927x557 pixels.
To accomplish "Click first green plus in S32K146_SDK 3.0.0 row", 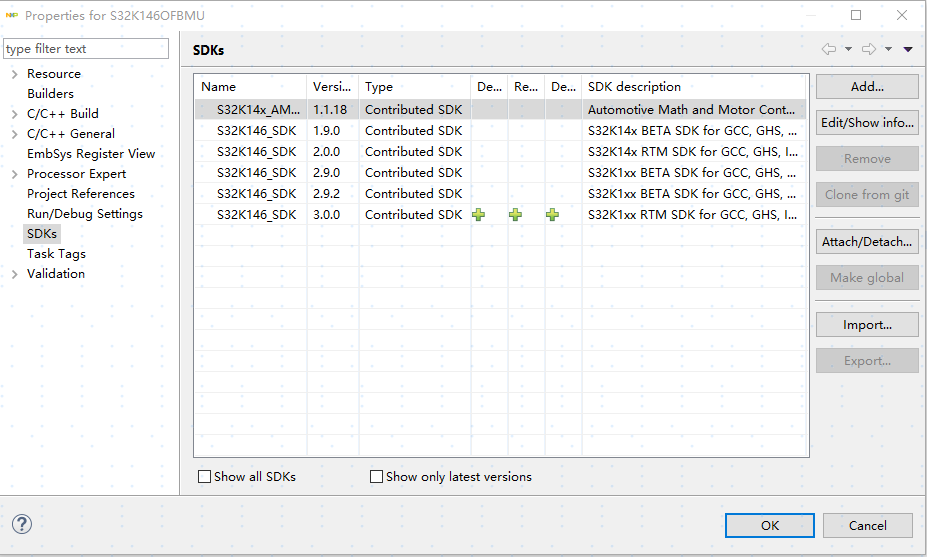I will pos(478,215).
